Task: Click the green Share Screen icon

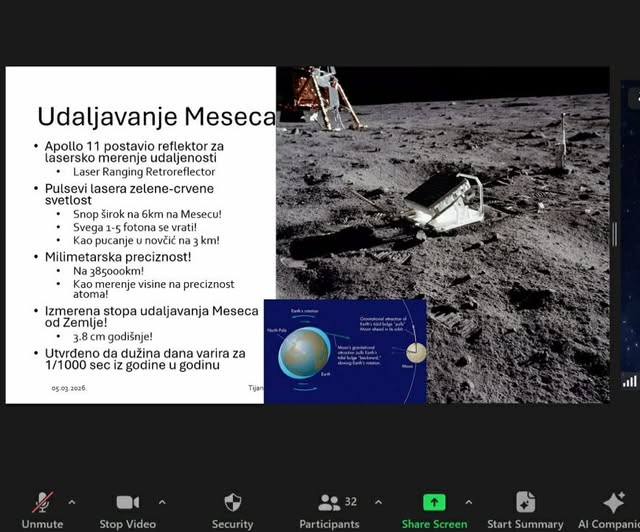Action: click(x=434, y=502)
